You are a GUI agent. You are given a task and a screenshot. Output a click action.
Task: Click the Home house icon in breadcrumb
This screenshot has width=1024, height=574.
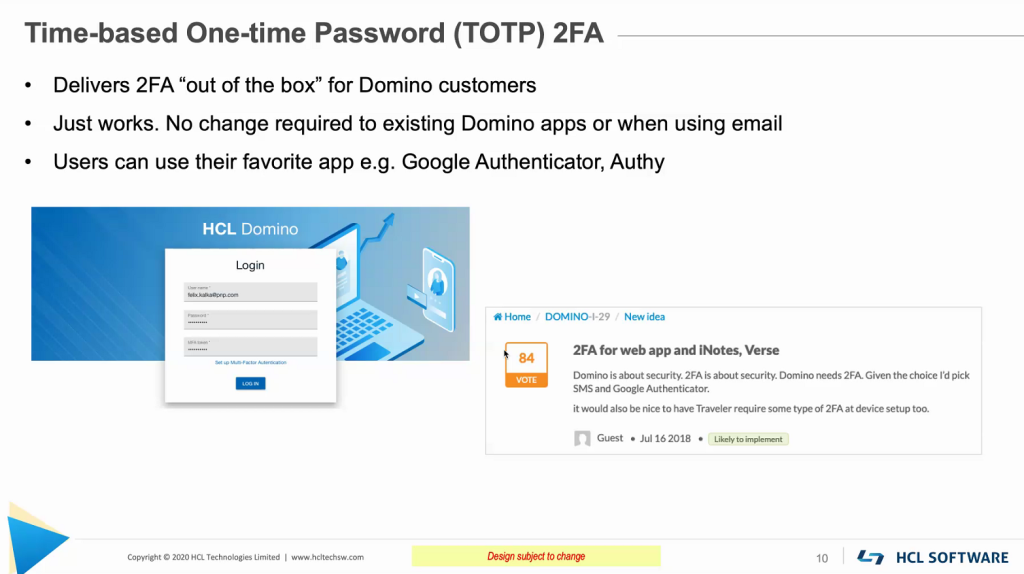coord(497,317)
